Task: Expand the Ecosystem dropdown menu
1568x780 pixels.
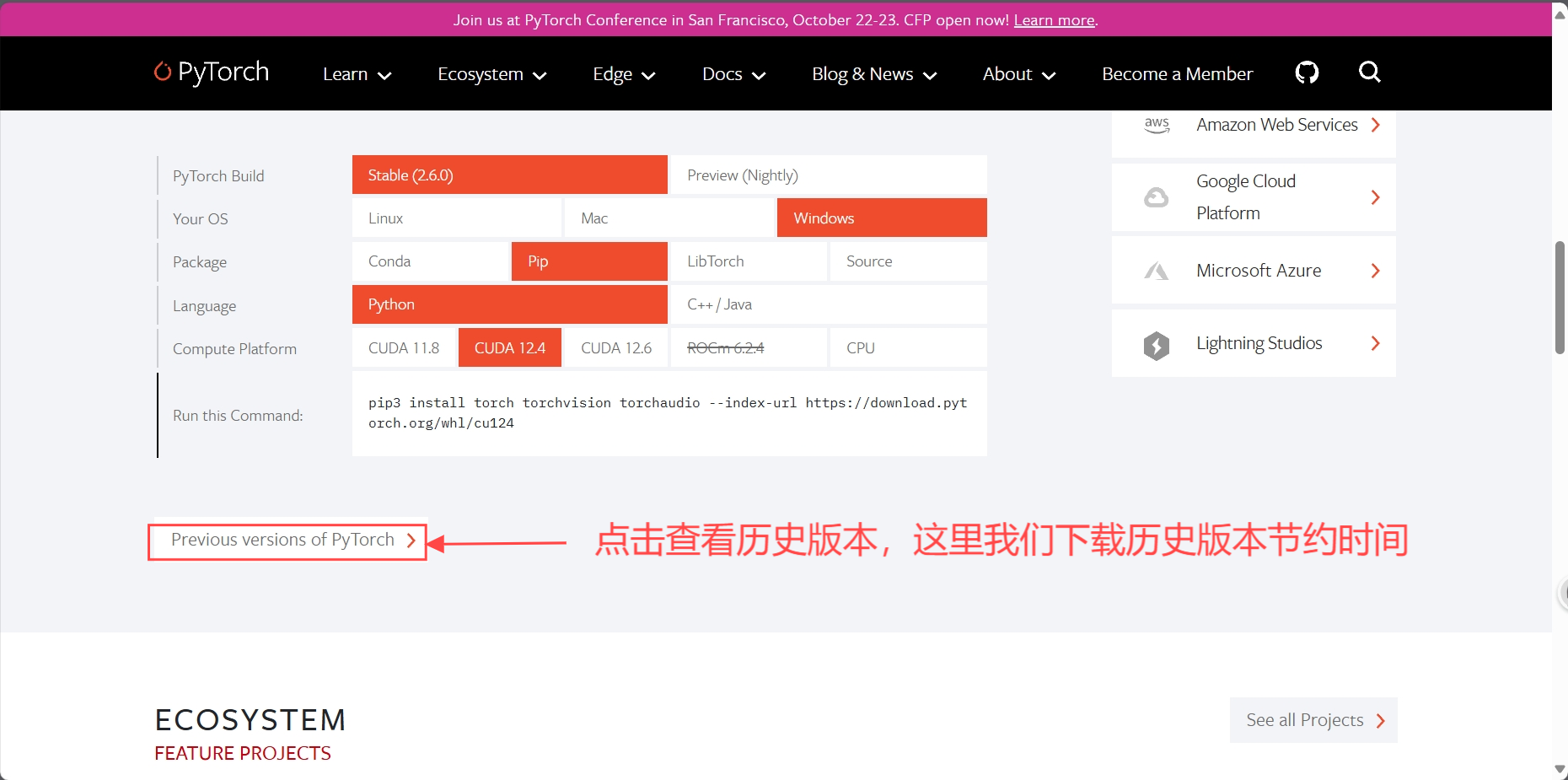Action: (492, 74)
